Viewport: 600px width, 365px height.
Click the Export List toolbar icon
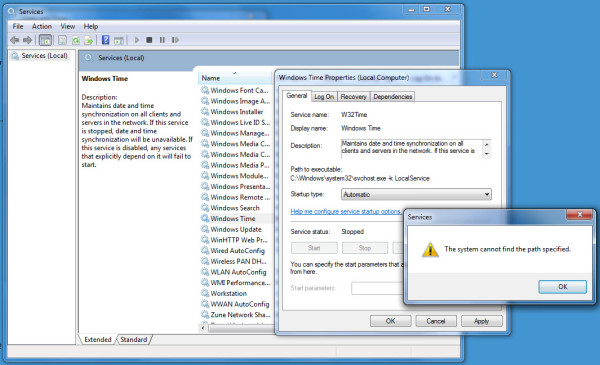tap(89, 40)
